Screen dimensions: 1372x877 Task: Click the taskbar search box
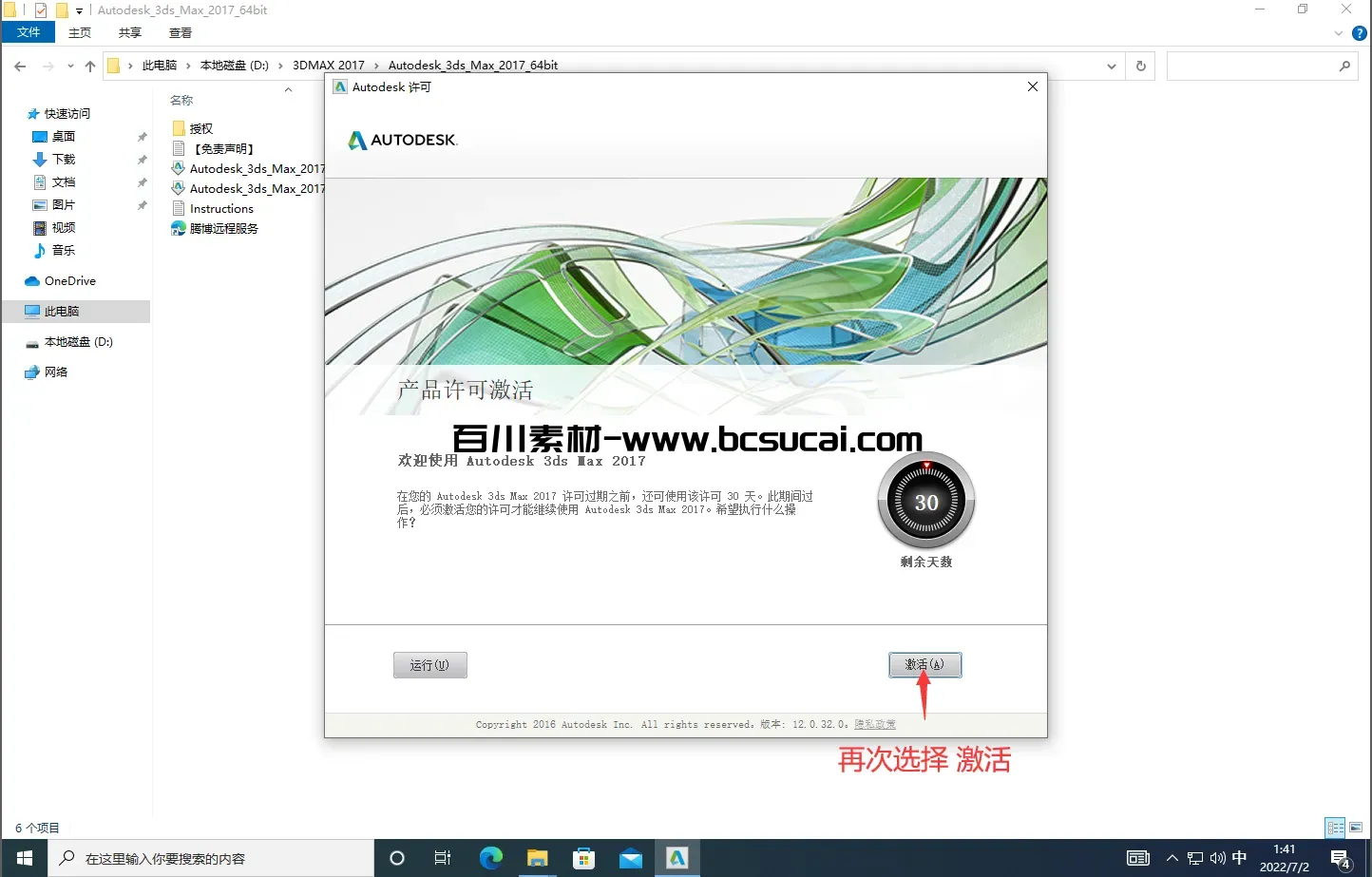(x=211, y=858)
